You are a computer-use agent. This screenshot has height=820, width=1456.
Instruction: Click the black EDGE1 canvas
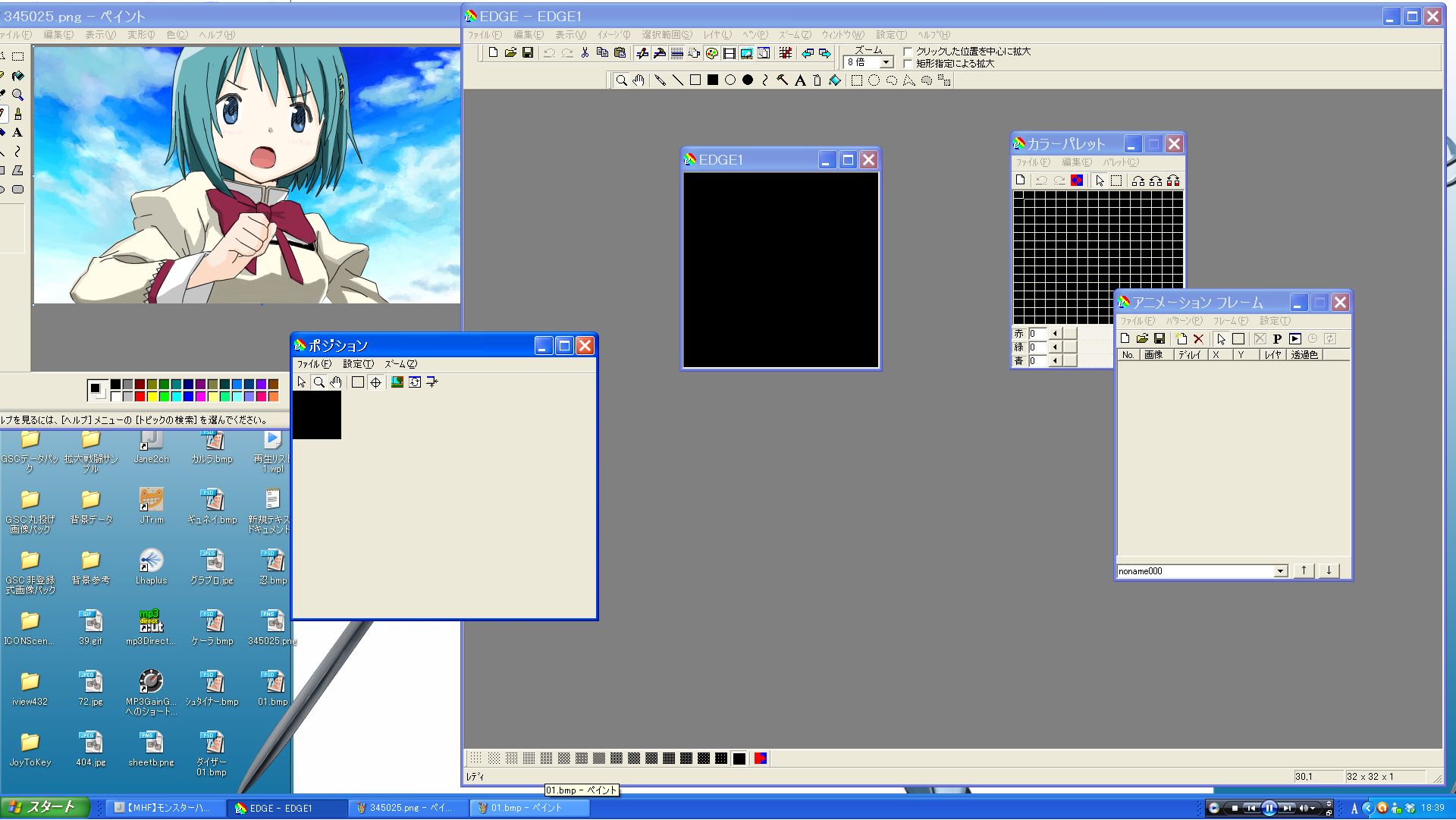coord(781,270)
